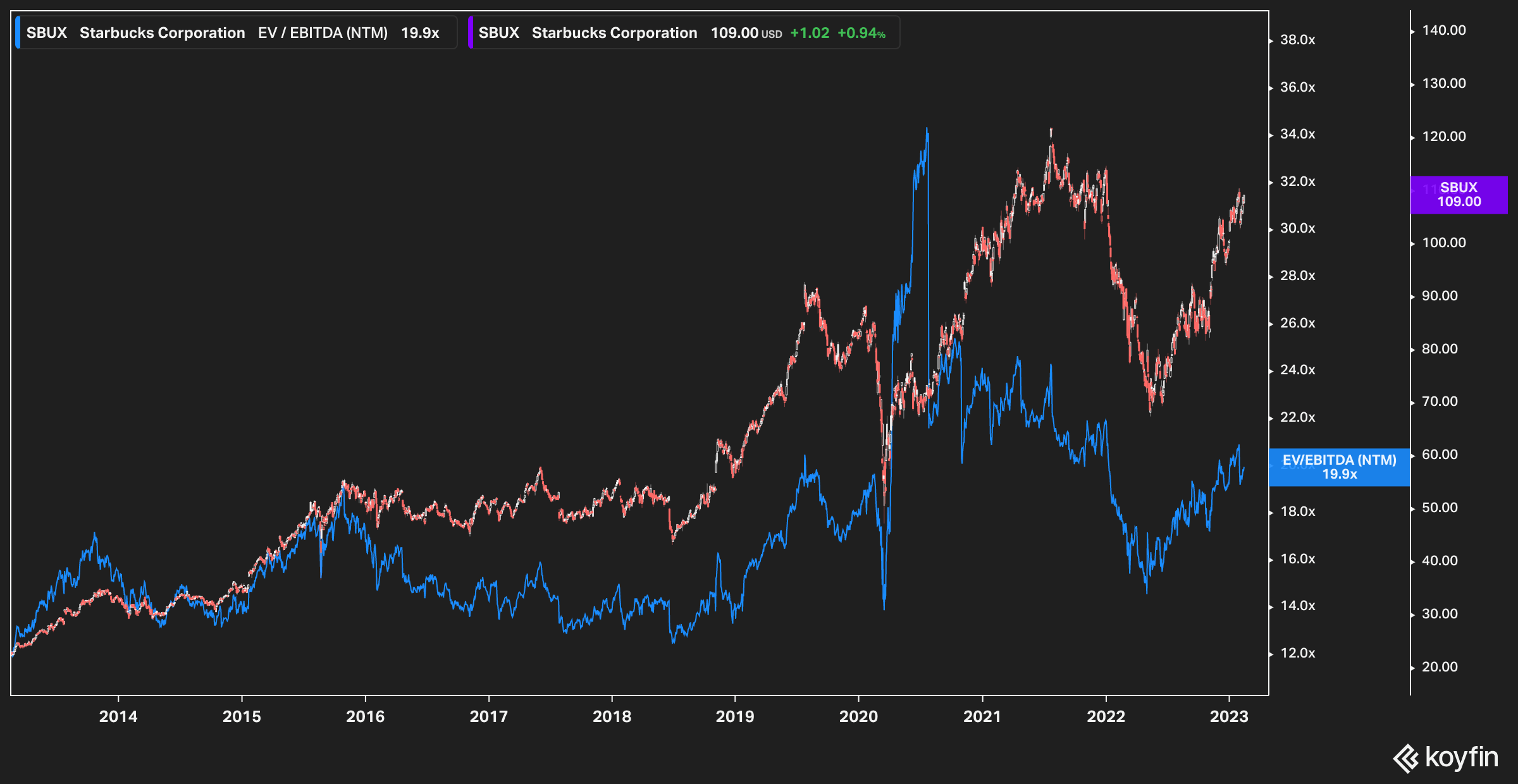Click the +0.94% change in the price legend
This screenshot has height=784, width=1518.
tap(861, 33)
